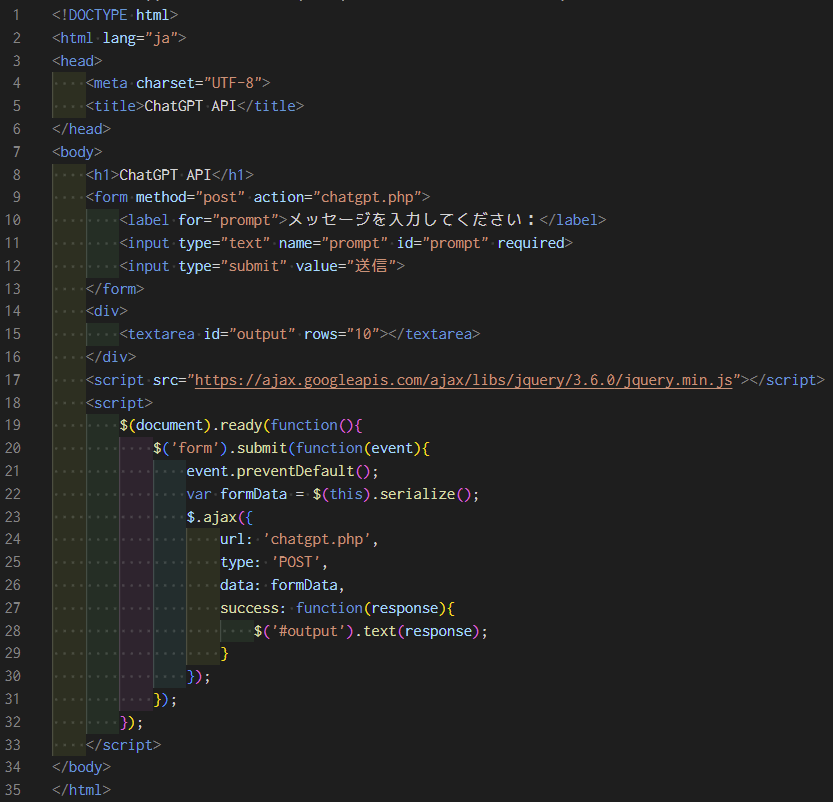
Task: Click the opening script tag on line 18
Action: point(119,403)
